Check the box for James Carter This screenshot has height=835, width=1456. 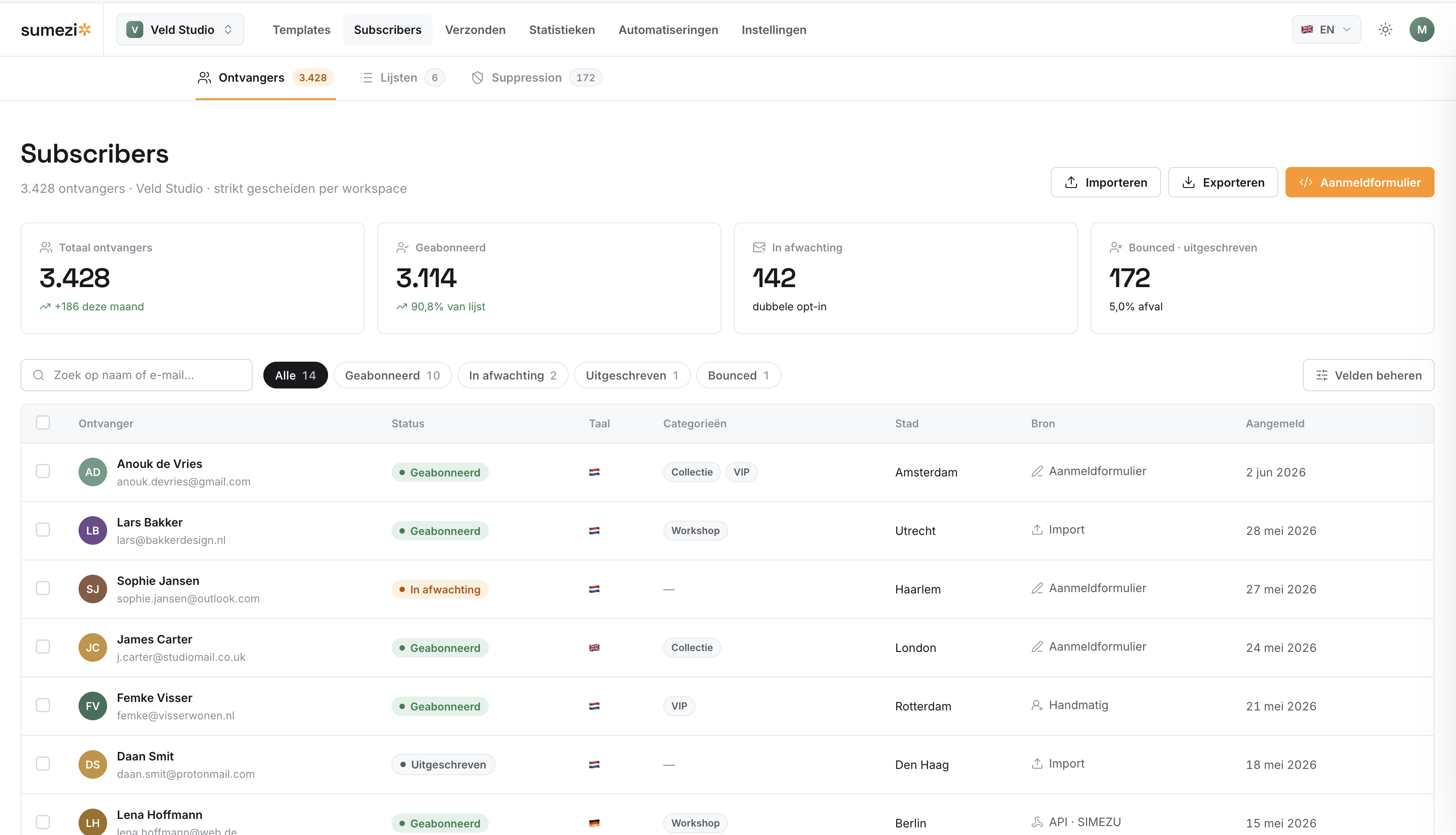[43, 647]
